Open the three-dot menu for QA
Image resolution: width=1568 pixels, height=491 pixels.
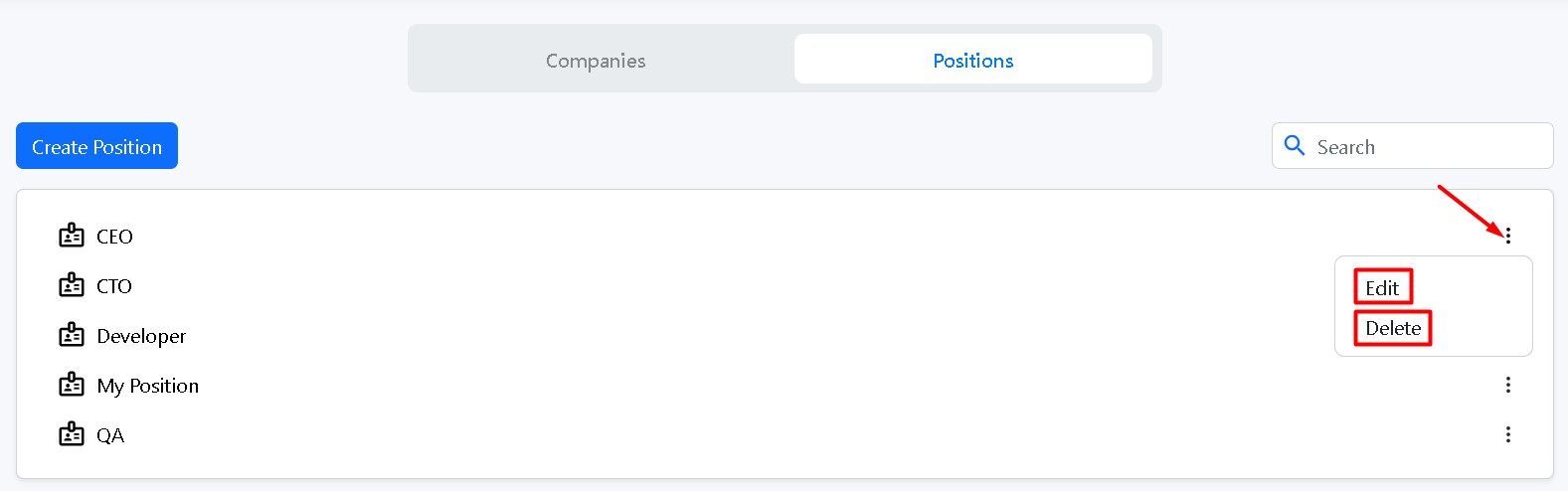[1507, 434]
